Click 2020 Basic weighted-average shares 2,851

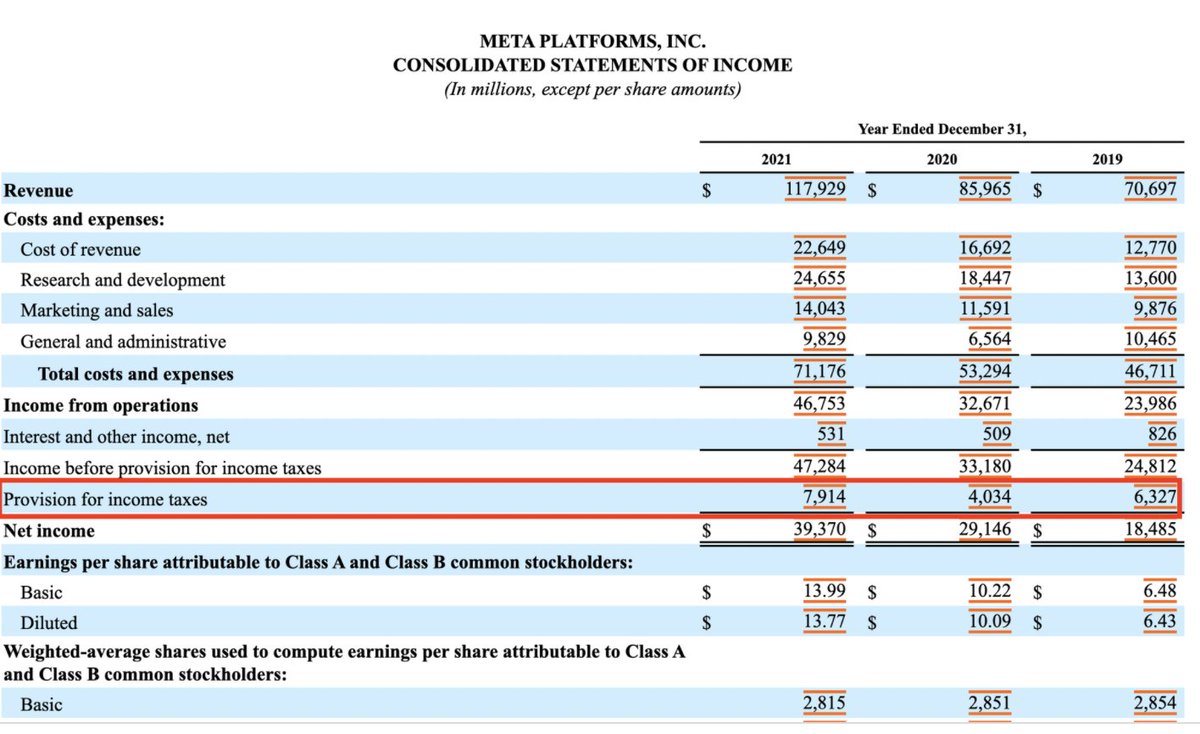990,703
